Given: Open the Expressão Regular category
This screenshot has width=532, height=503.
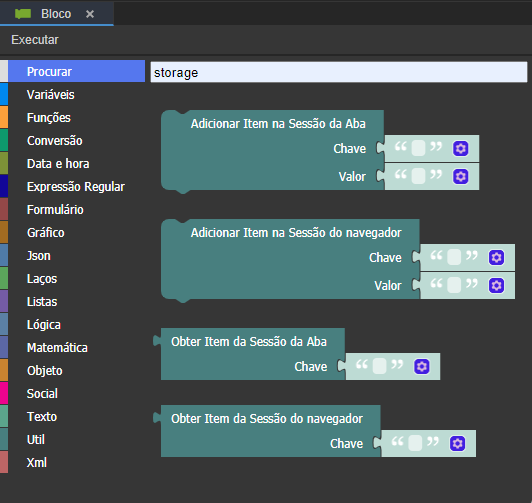Looking at the screenshot, I should (x=76, y=187).
